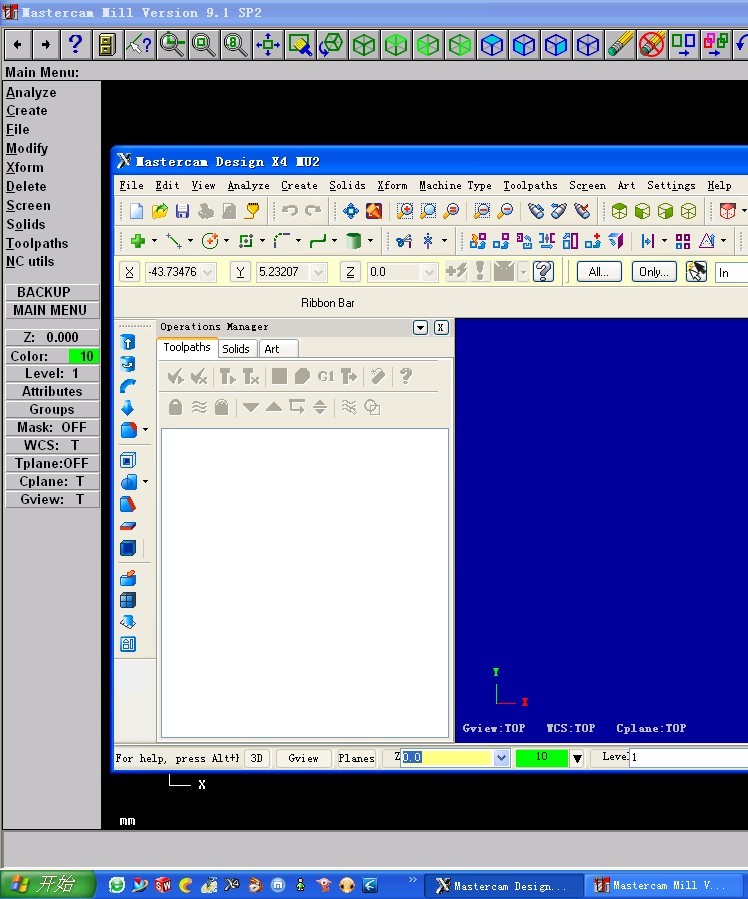Click the All... selection button
The width and height of the screenshot is (748, 899).
599,272
